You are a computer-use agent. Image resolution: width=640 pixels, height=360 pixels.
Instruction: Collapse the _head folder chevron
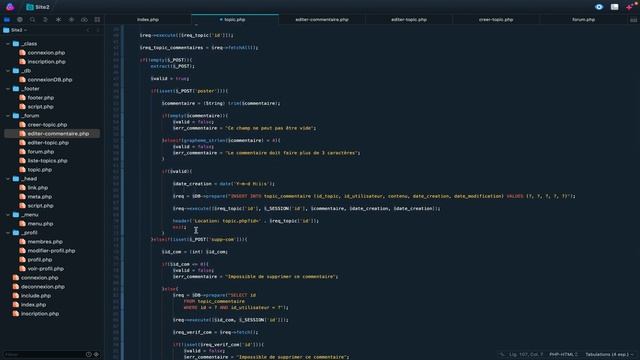tap(8, 179)
